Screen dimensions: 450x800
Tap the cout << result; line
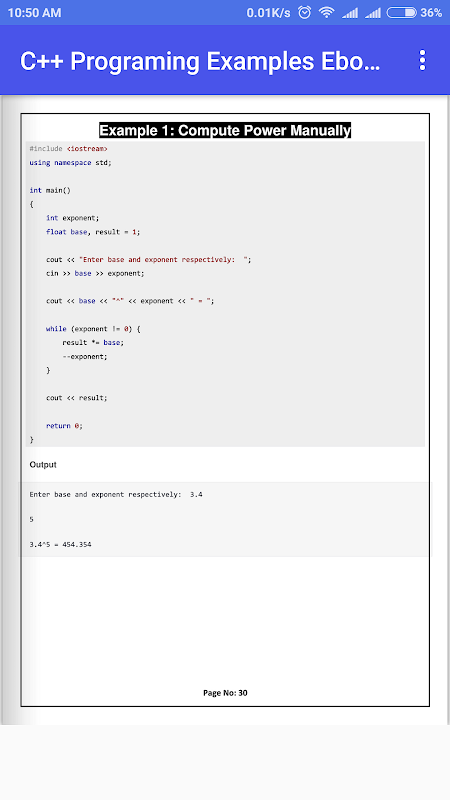pyautogui.click(x=77, y=398)
